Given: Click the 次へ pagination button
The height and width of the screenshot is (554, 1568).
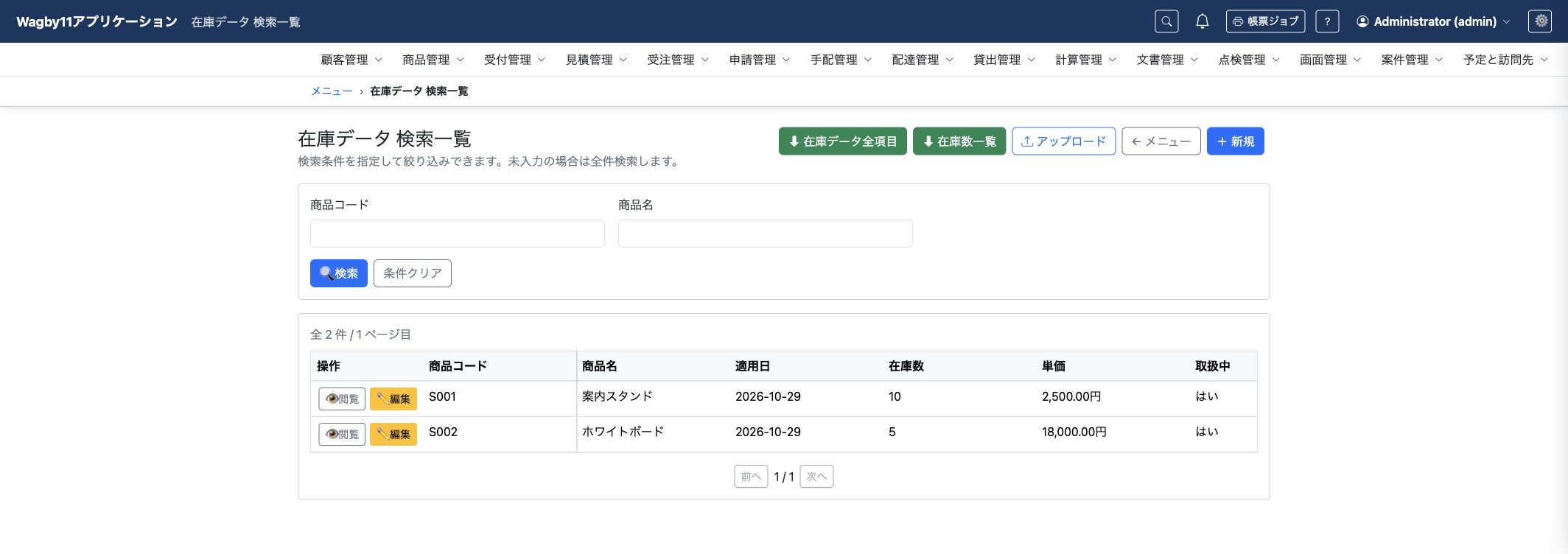Looking at the screenshot, I should click(816, 477).
